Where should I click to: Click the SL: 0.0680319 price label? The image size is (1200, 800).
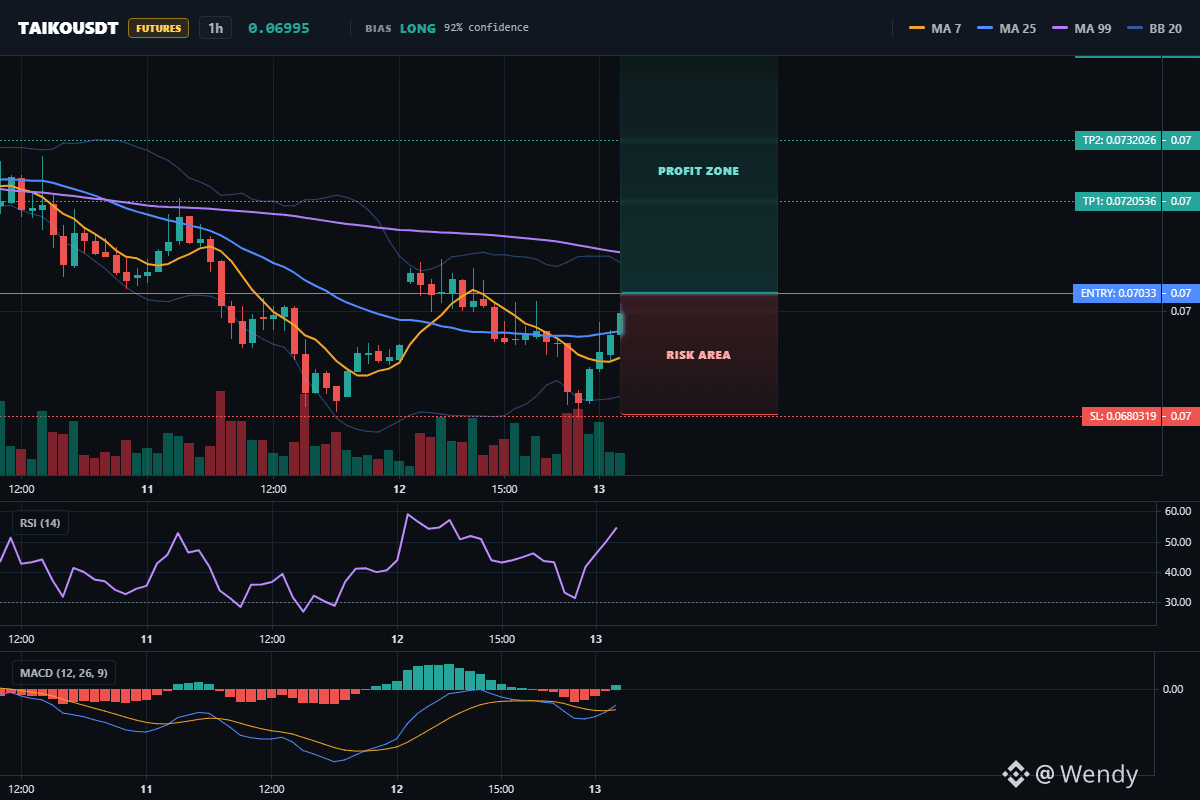(x=1121, y=416)
